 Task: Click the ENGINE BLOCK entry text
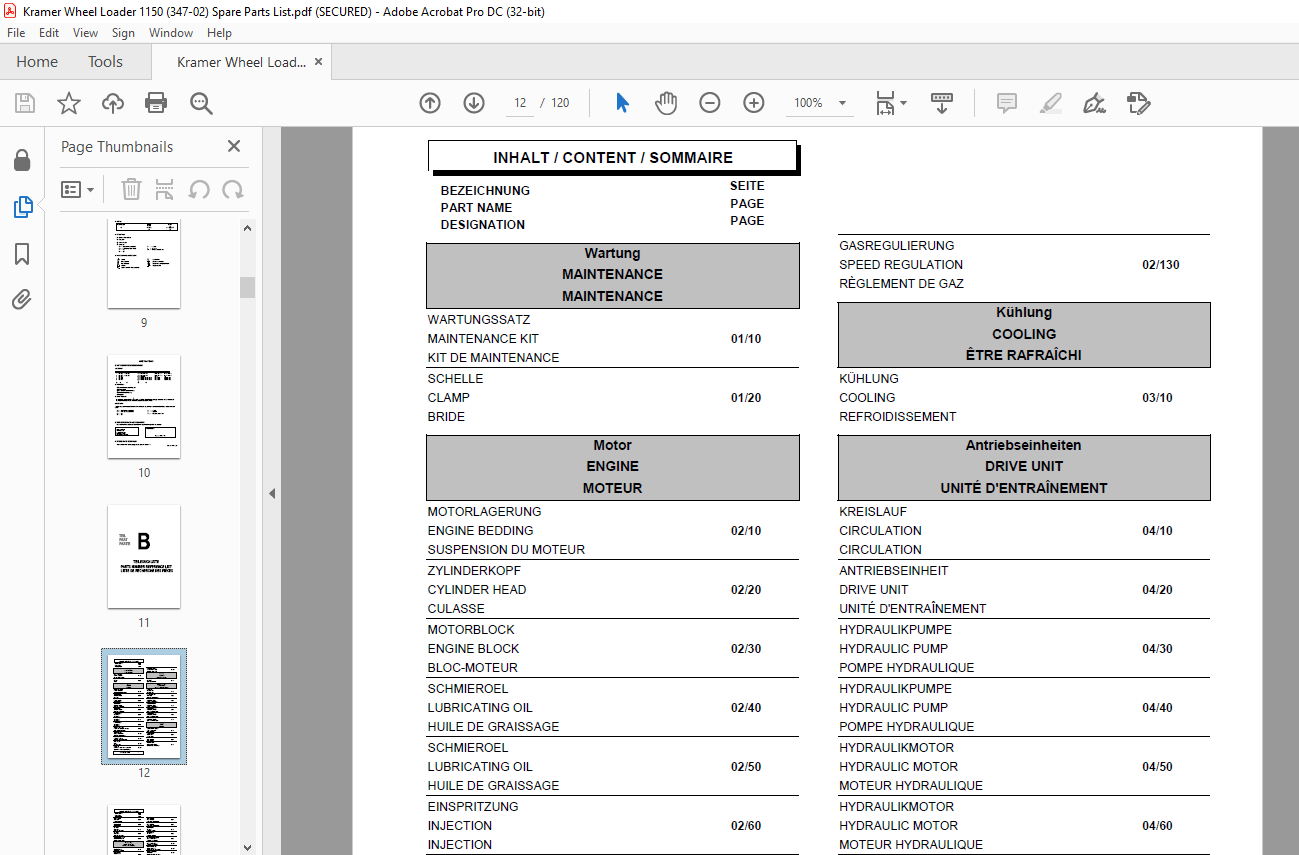473,649
